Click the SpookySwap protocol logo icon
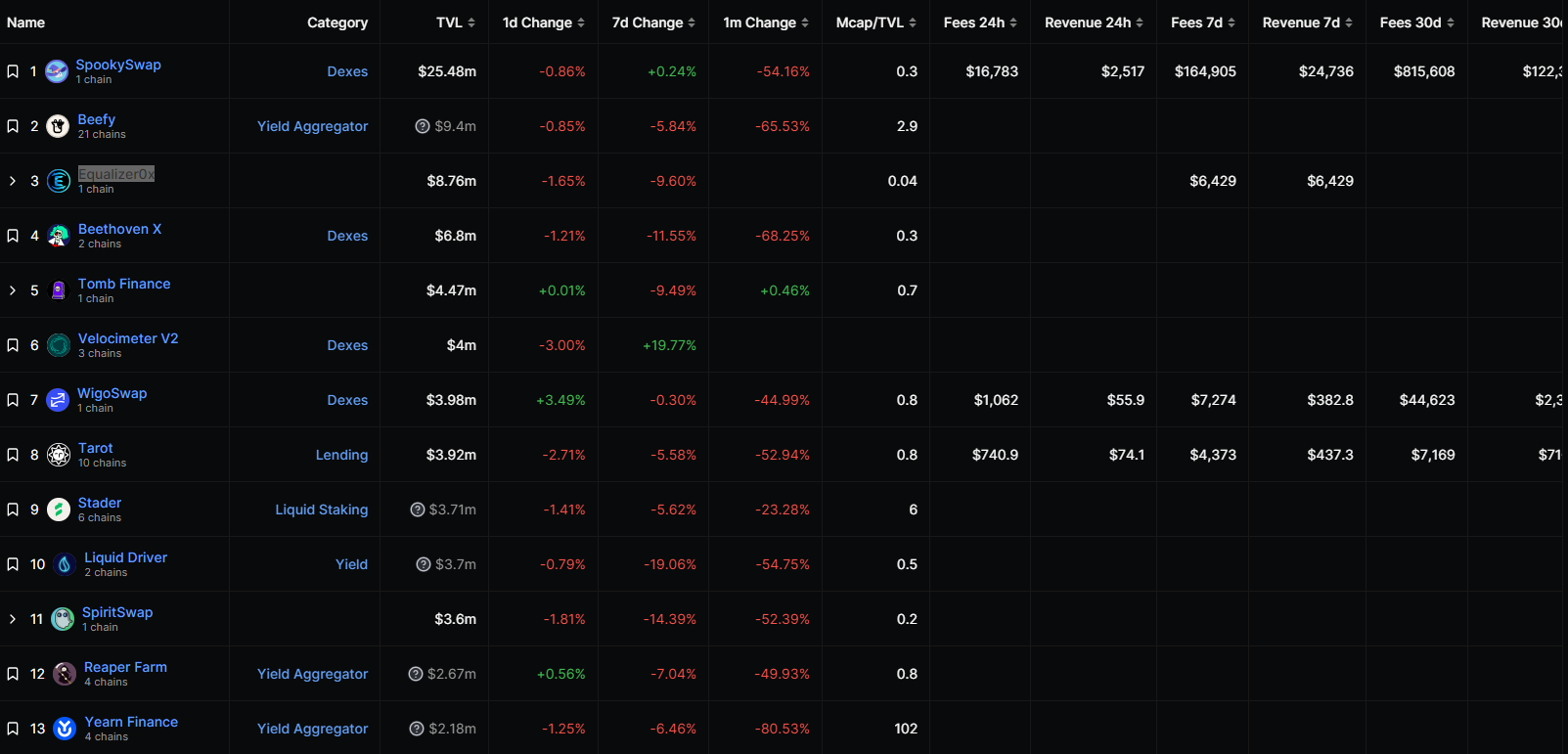 pos(57,71)
